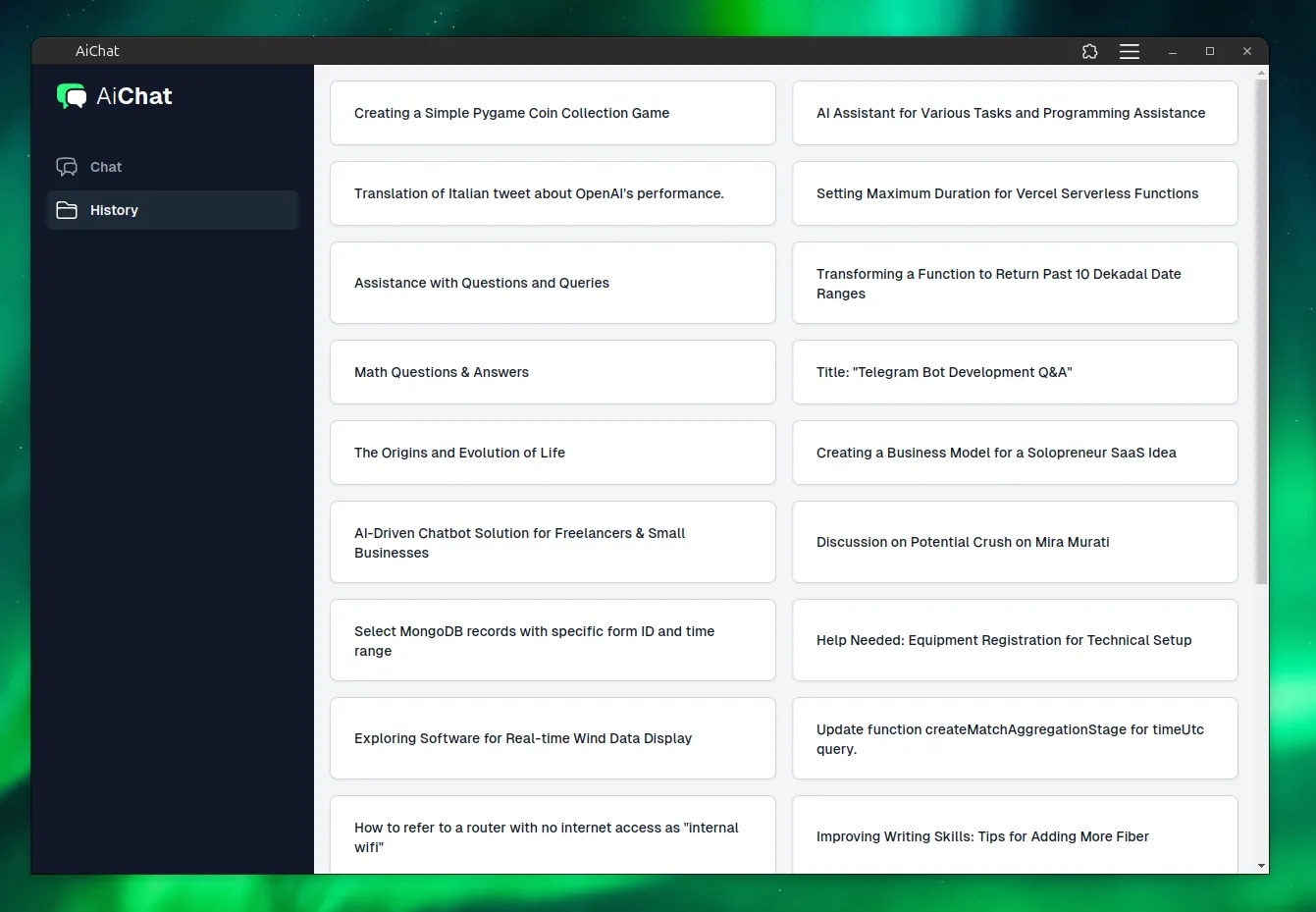Open Discussion on Potential Crush on Mira Murati
Viewport: 1316px width, 912px height.
(1015, 542)
